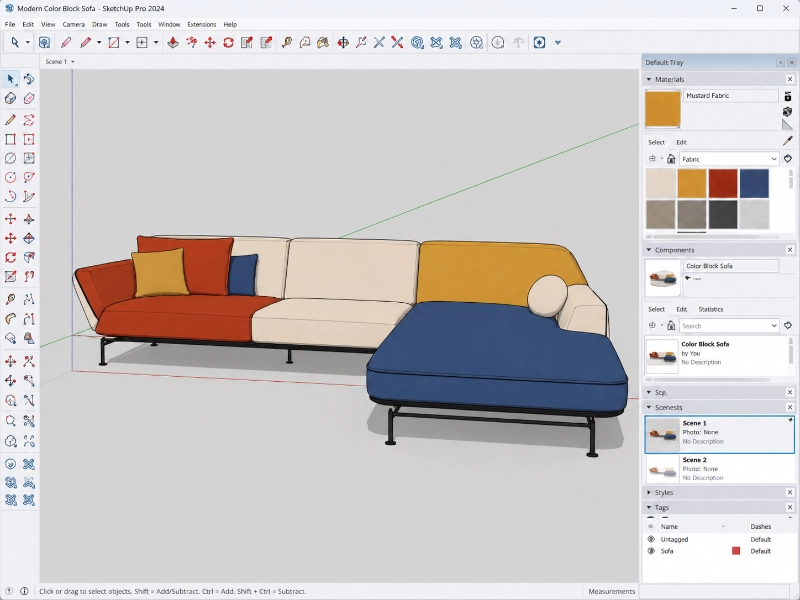Pick the dark charcoal fabric swatch
This screenshot has height=600, width=800.
pyautogui.click(x=722, y=214)
